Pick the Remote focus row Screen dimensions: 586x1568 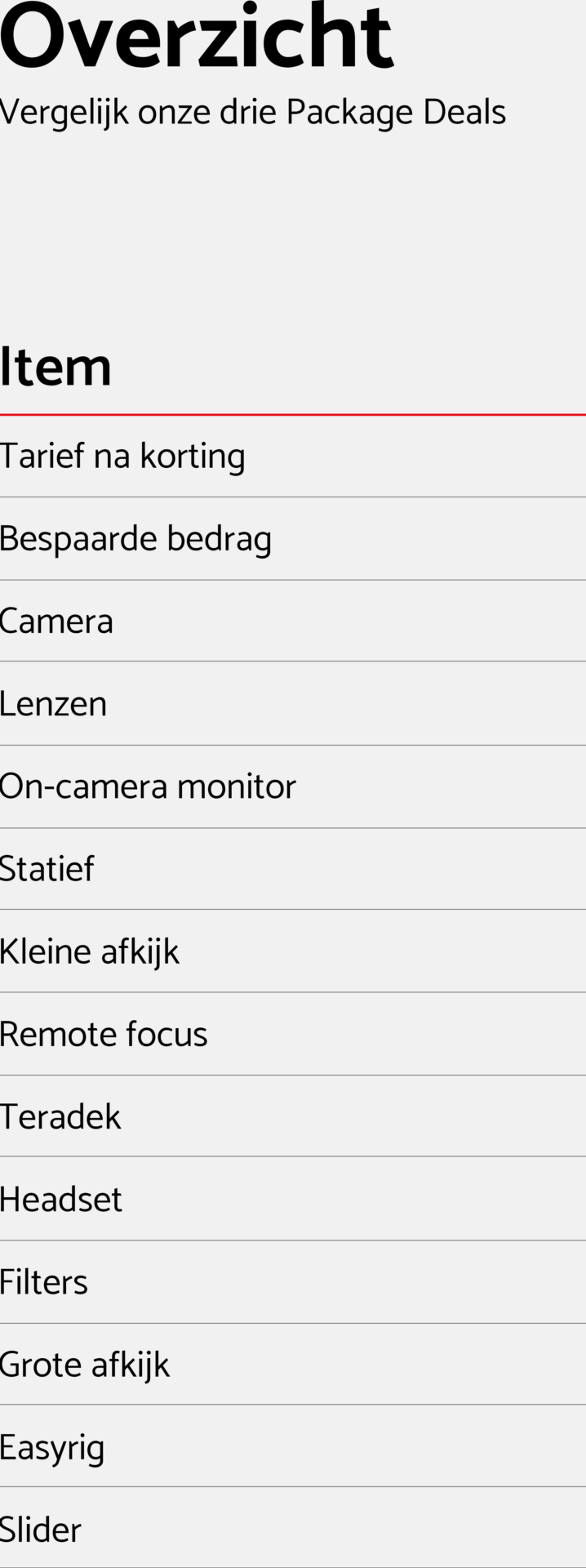(104, 1034)
